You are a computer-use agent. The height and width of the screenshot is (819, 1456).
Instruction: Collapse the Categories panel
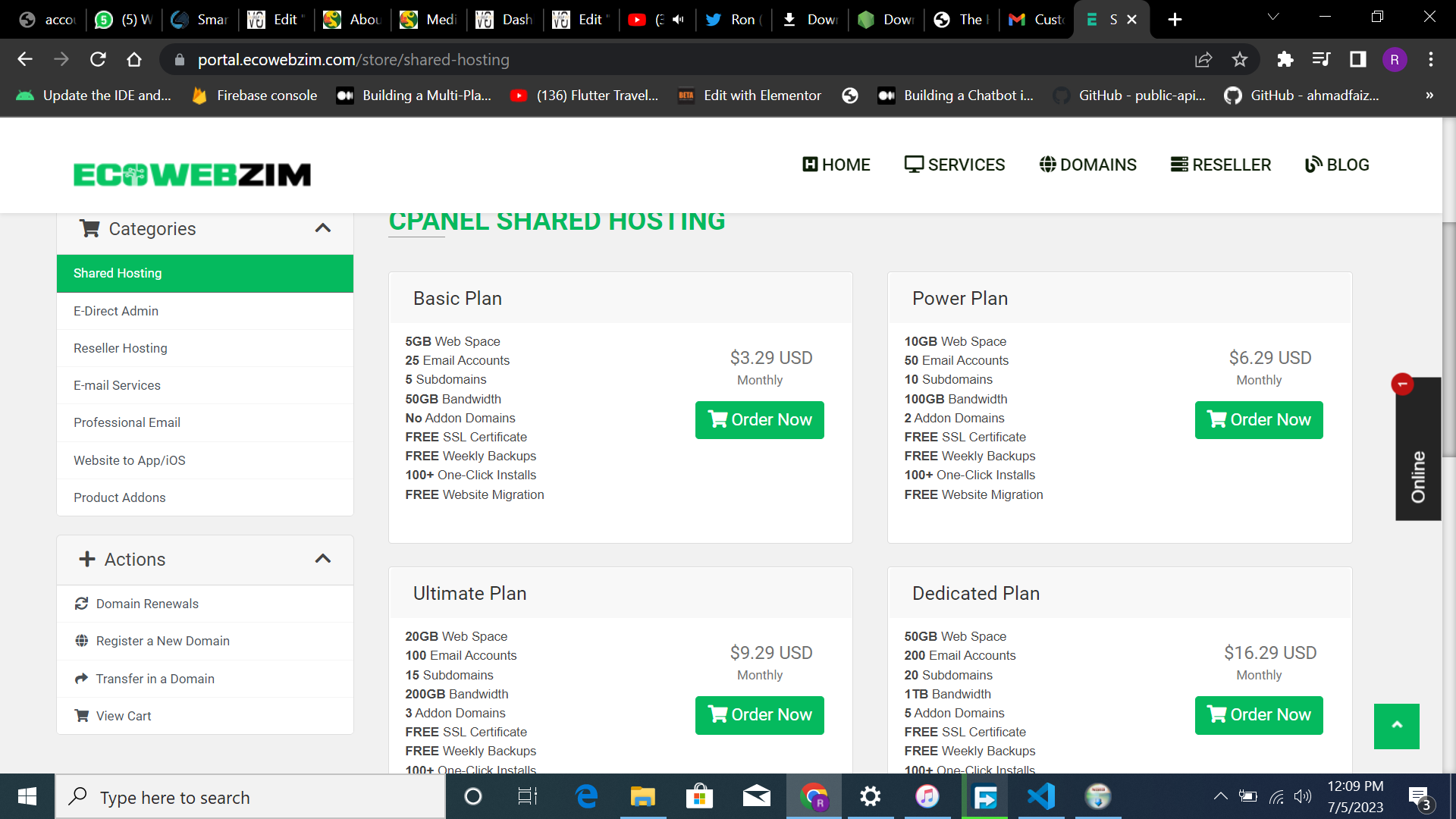coord(322,228)
